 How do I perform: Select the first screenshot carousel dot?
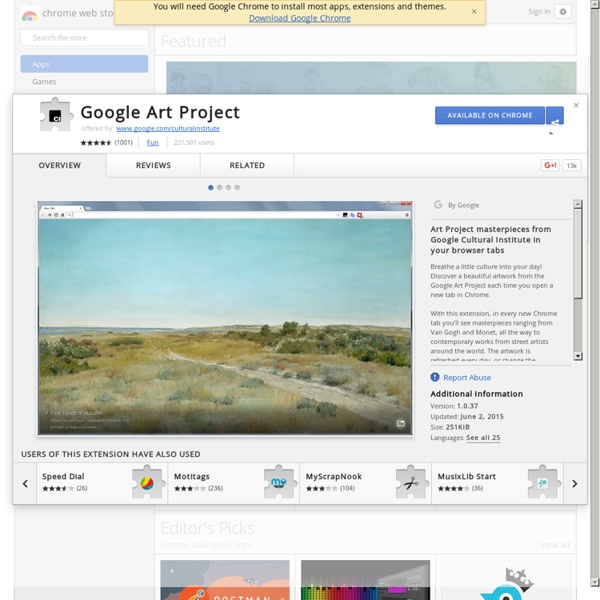(x=210, y=188)
